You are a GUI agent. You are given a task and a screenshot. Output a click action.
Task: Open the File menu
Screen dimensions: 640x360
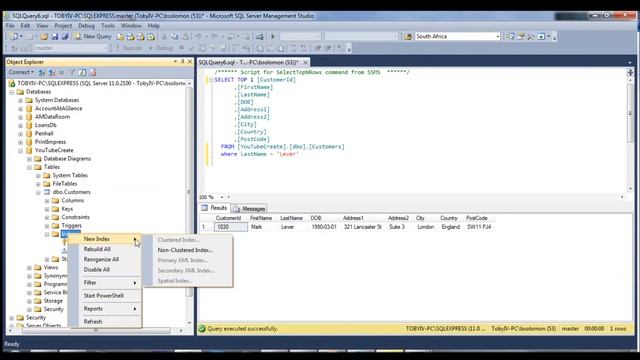(10, 26)
